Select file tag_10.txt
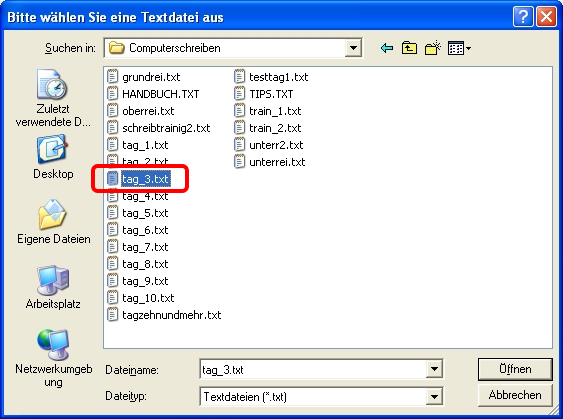 [x=141, y=298]
